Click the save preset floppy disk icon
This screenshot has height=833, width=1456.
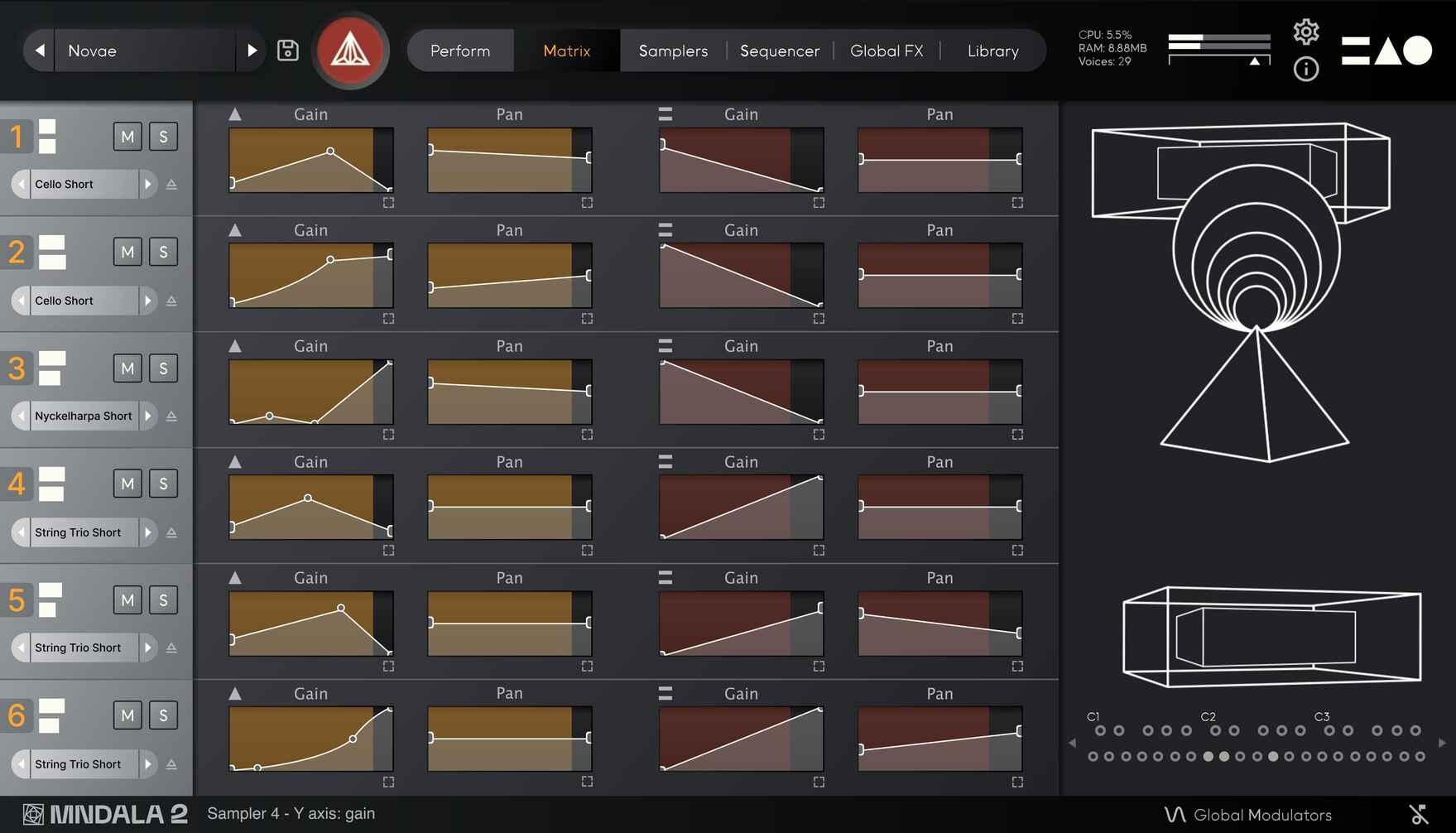287,51
